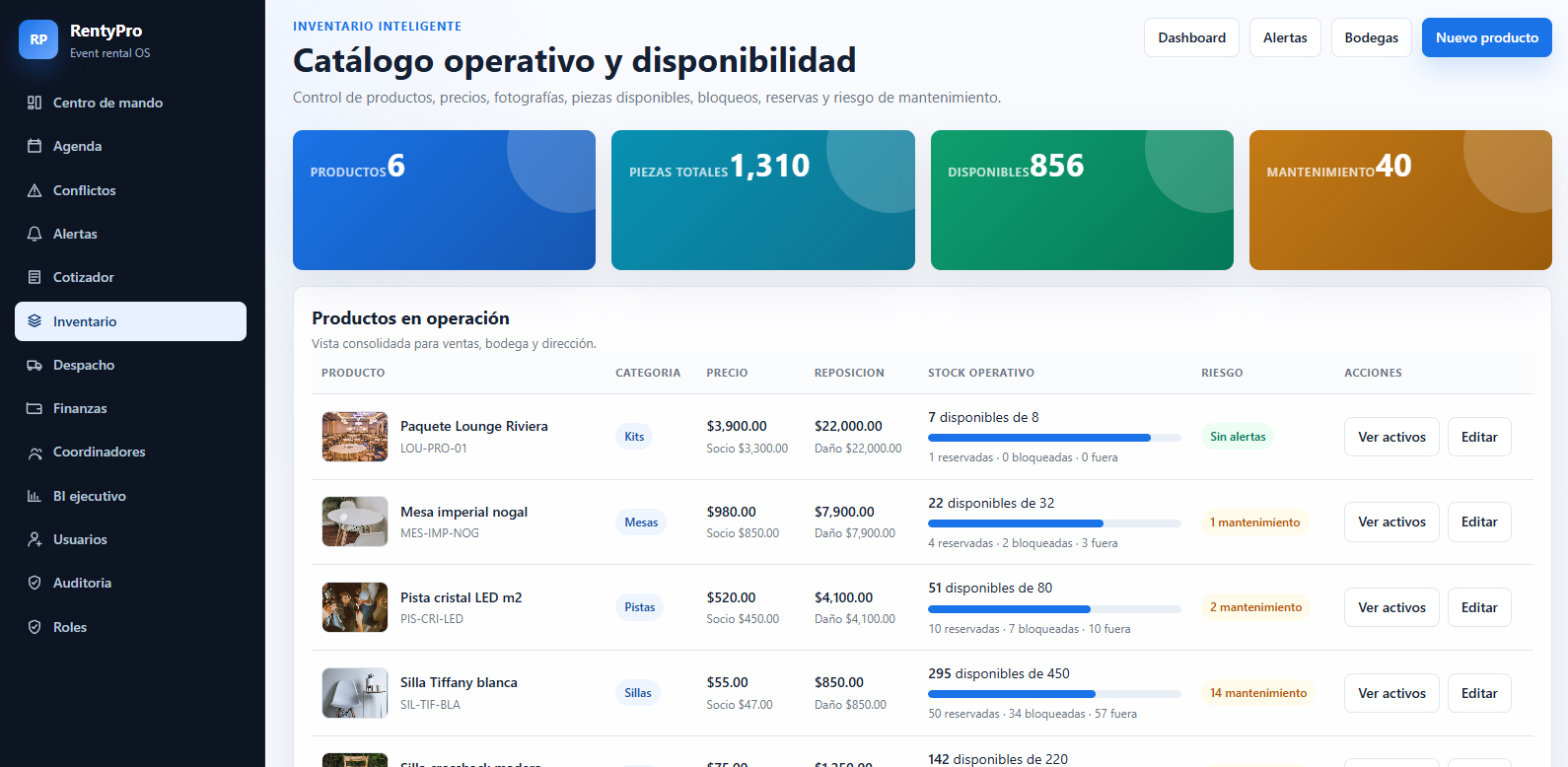Open the Despacho section

pyautogui.click(x=130, y=365)
